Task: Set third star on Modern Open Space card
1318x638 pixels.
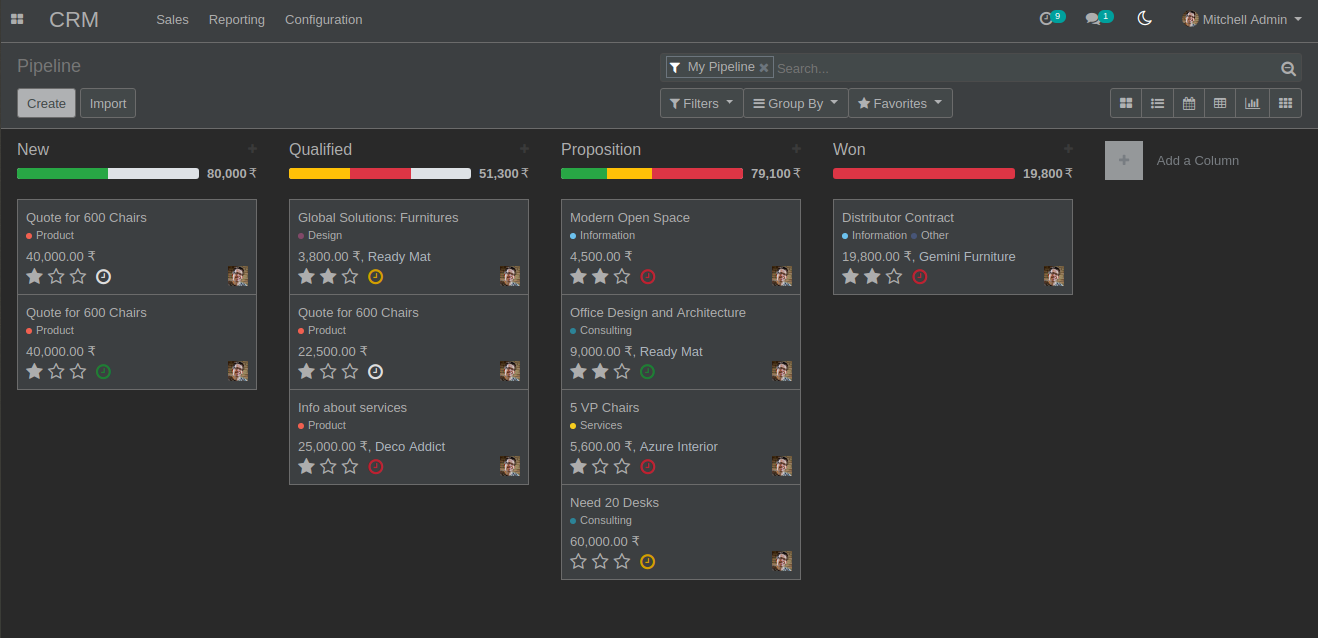Action: 622,276
